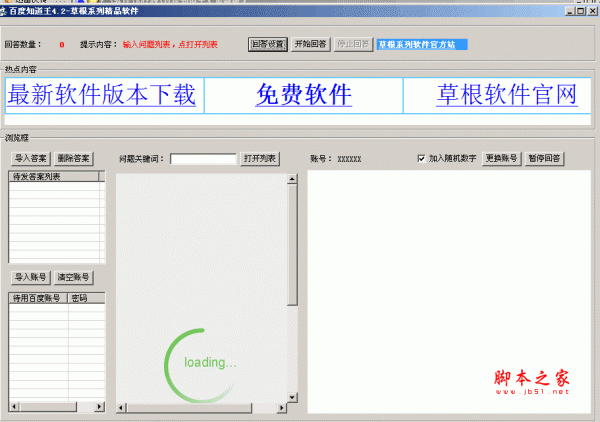Minimize the 百度知道王 window
The height and width of the screenshot is (422, 600).
tap(570, 11)
